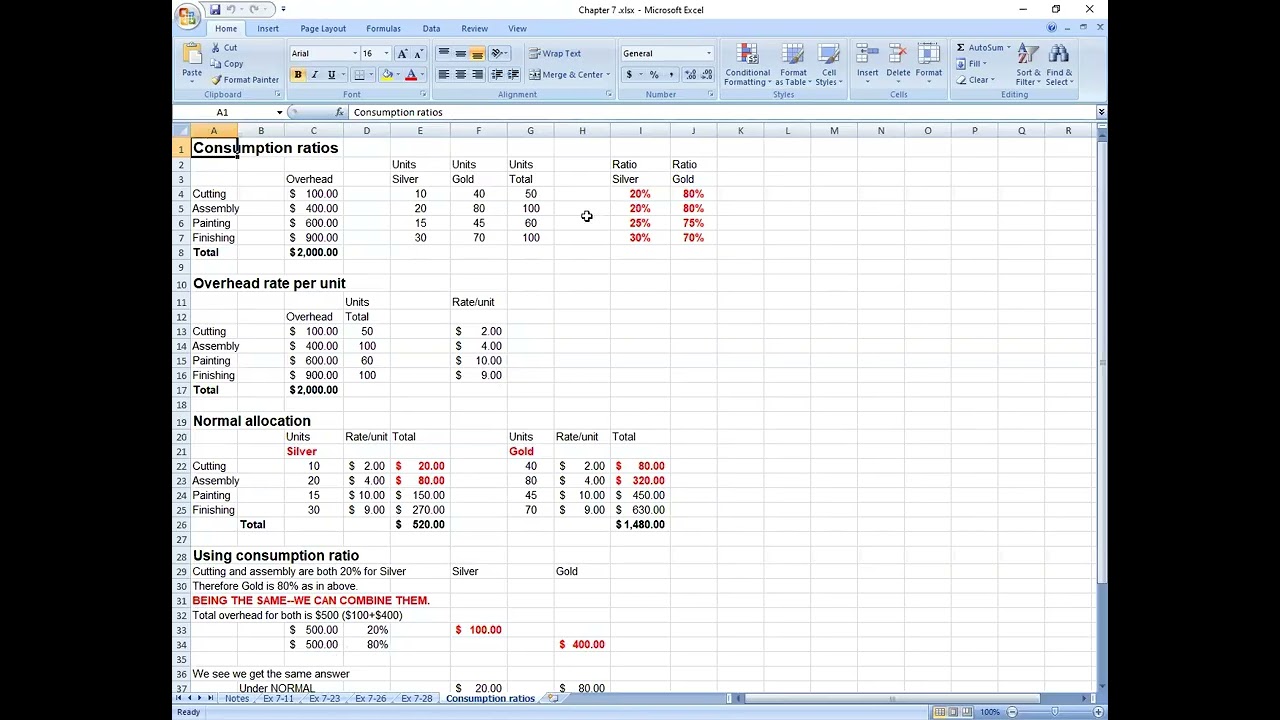The image size is (1280, 720).
Task: Open text Orientation options
Action: tap(498, 54)
